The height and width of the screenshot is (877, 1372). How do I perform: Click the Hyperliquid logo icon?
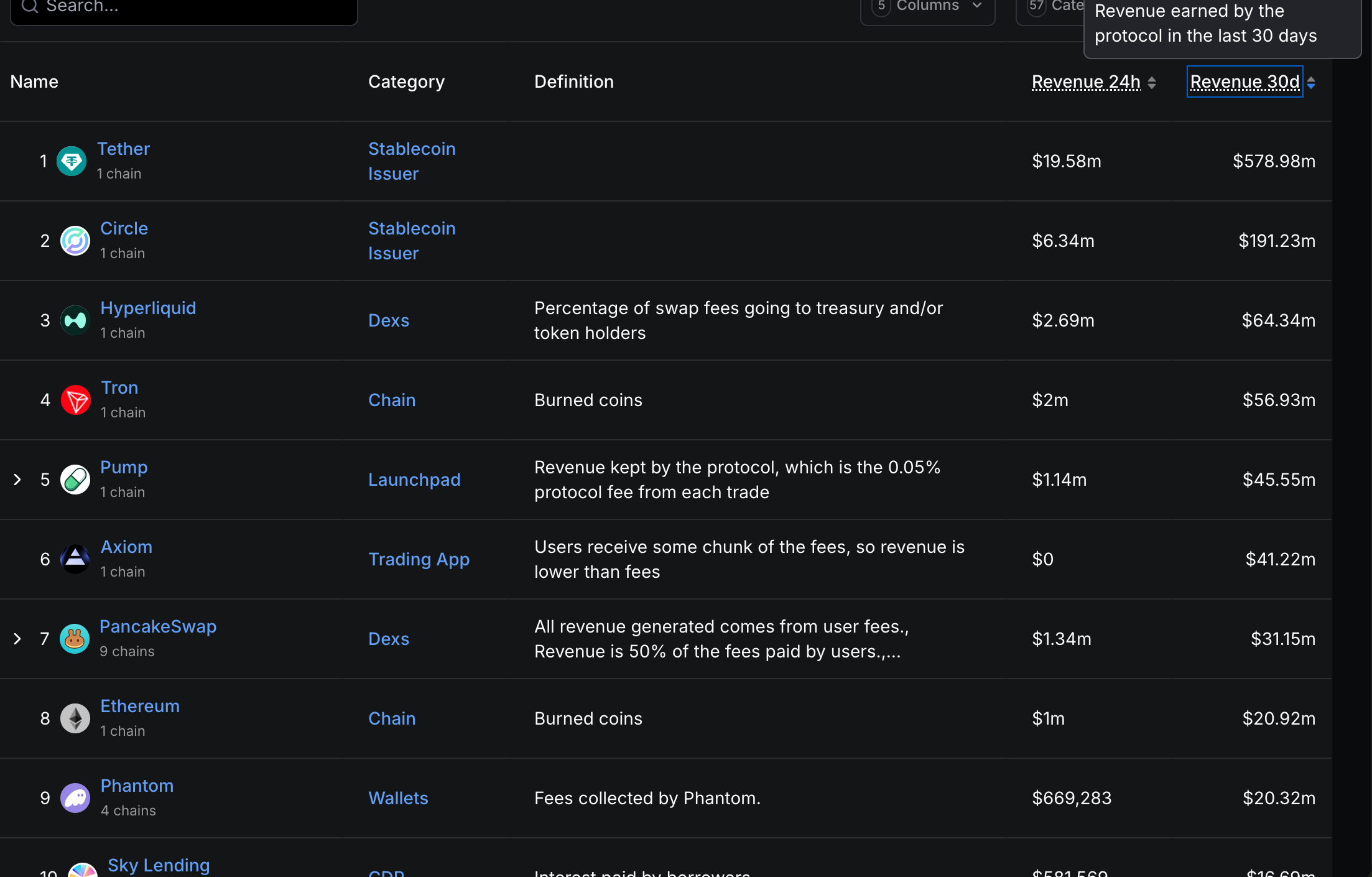pos(75,320)
